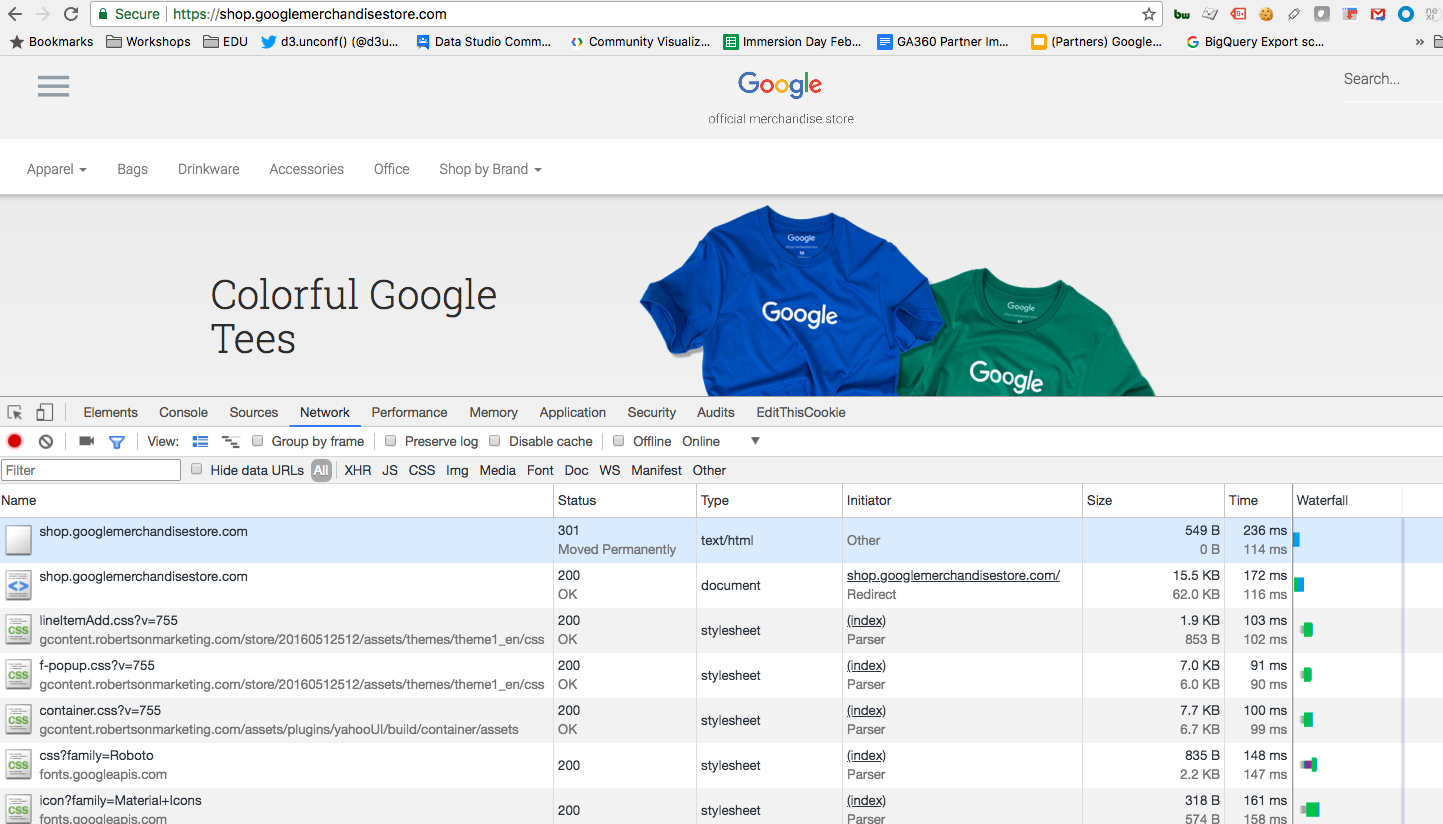Image resolution: width=1443 pixels, height=824 pixels.
Task: Click the gray shield extension icon
Action: (1322, 14)
